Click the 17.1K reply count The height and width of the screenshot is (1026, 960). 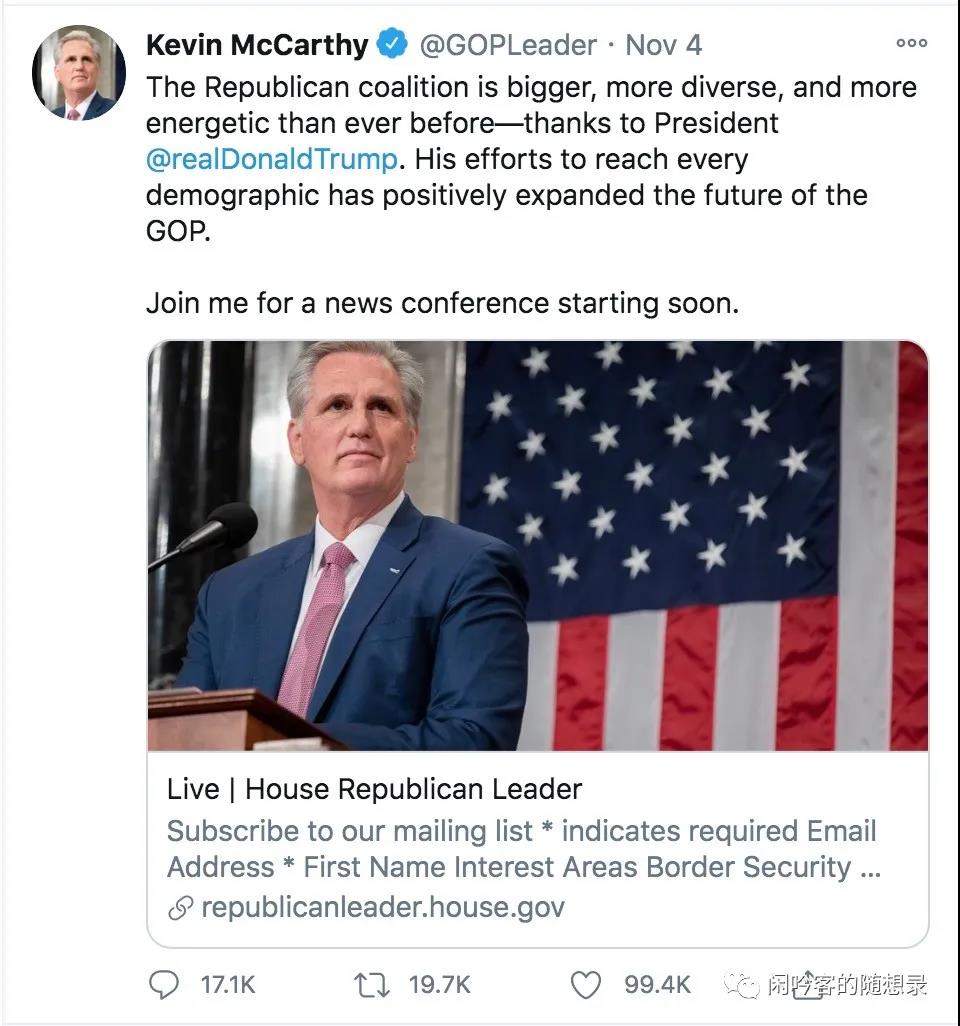[x=228, y=985]
